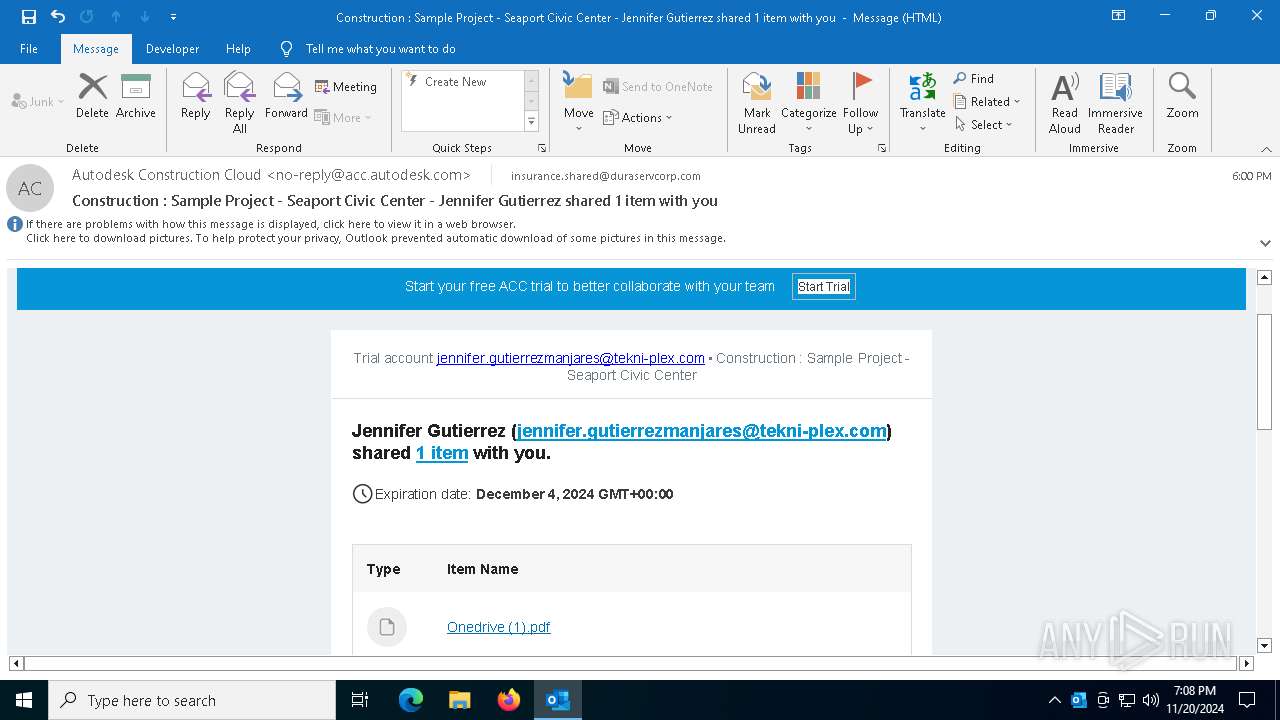The height and width of the screenshot is (720, 1280).
Task: Open the Tags dialog launcher
Action: [882, 148]
